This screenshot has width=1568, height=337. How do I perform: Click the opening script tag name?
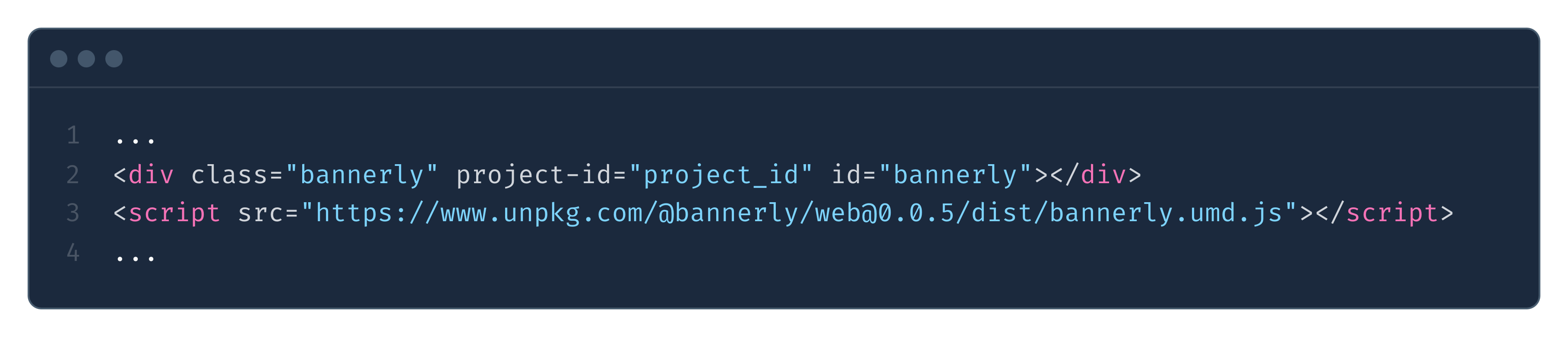174,213
